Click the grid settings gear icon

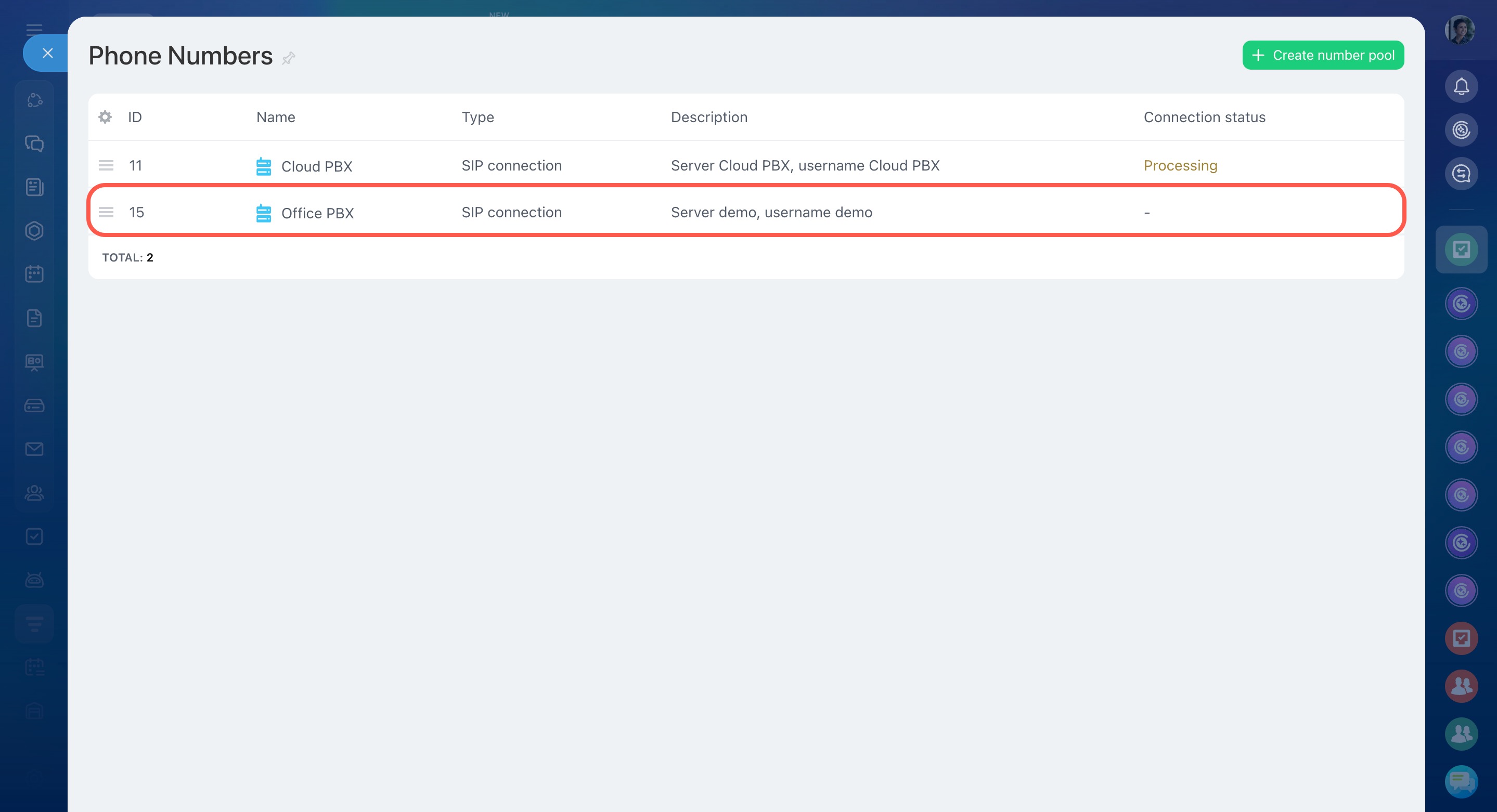(105, 117)
